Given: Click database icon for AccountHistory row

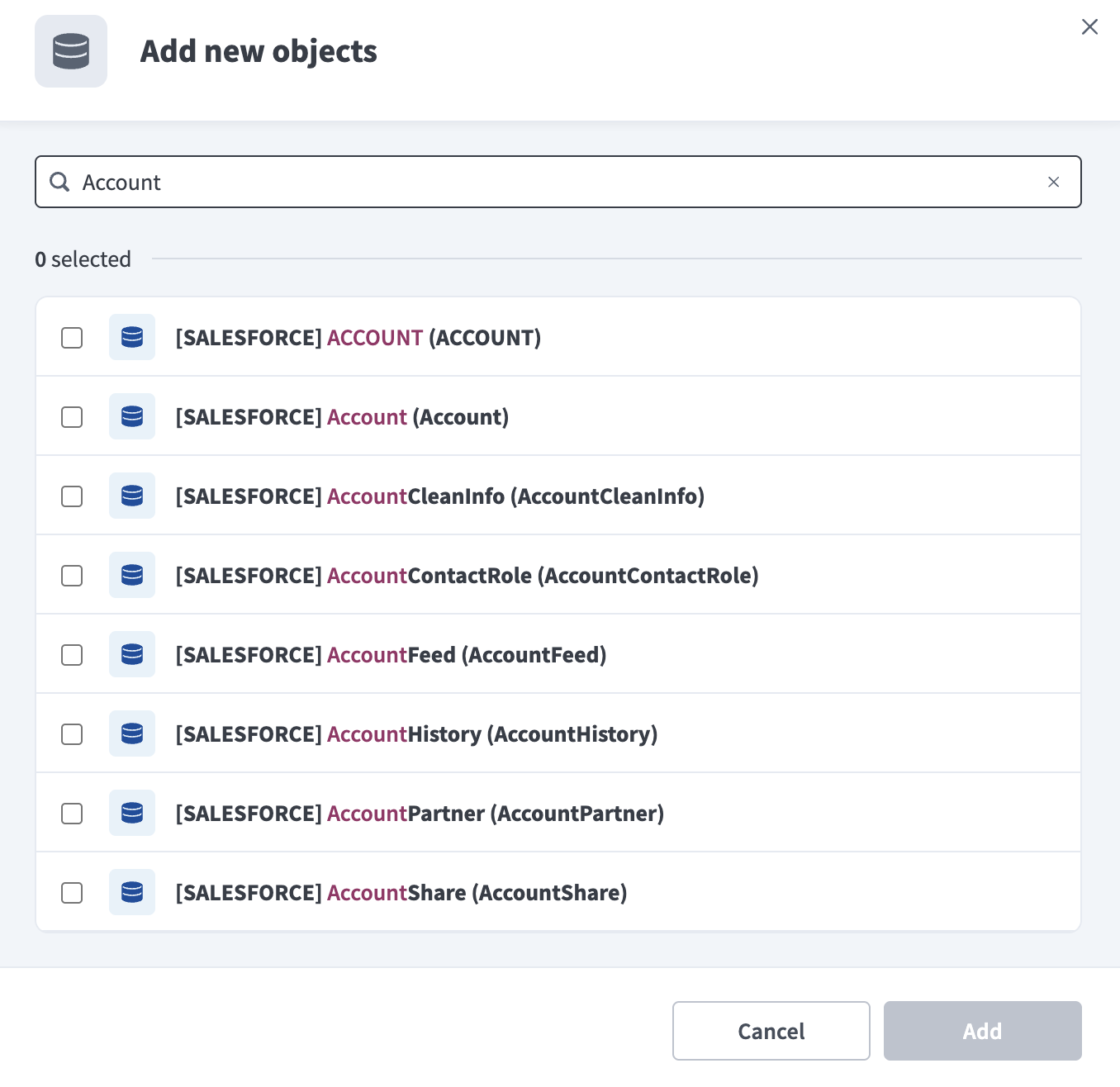Looking at the screenshot, I should [132, 733].
